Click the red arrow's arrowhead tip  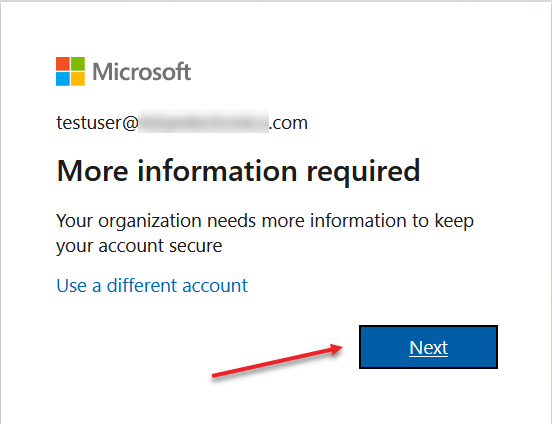click(x=341, y=347)
